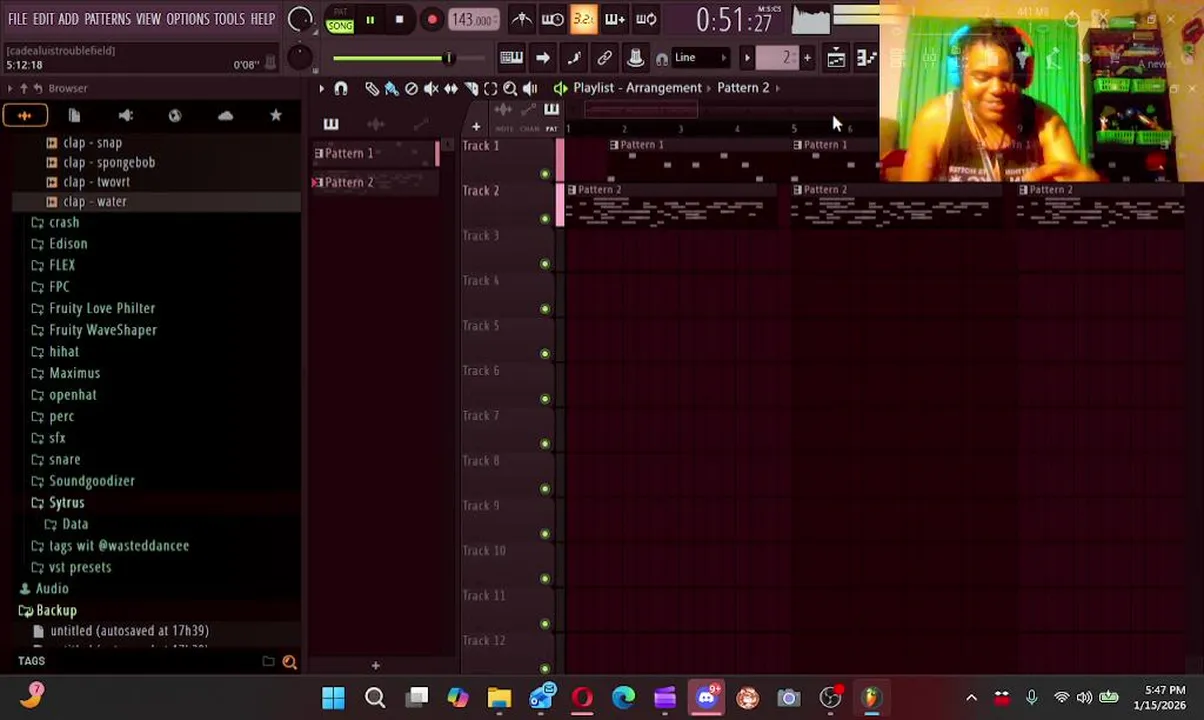Open the ADD menu
The image size is (1204, 720).
click(68, 19)
